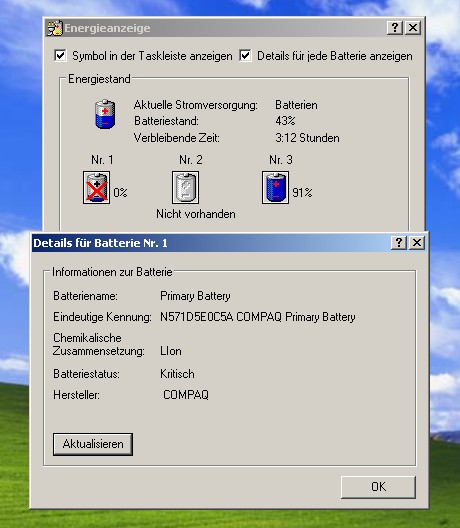
Task: Click the Nr. 3 blue battery icon
Action: tap(275, 188)
